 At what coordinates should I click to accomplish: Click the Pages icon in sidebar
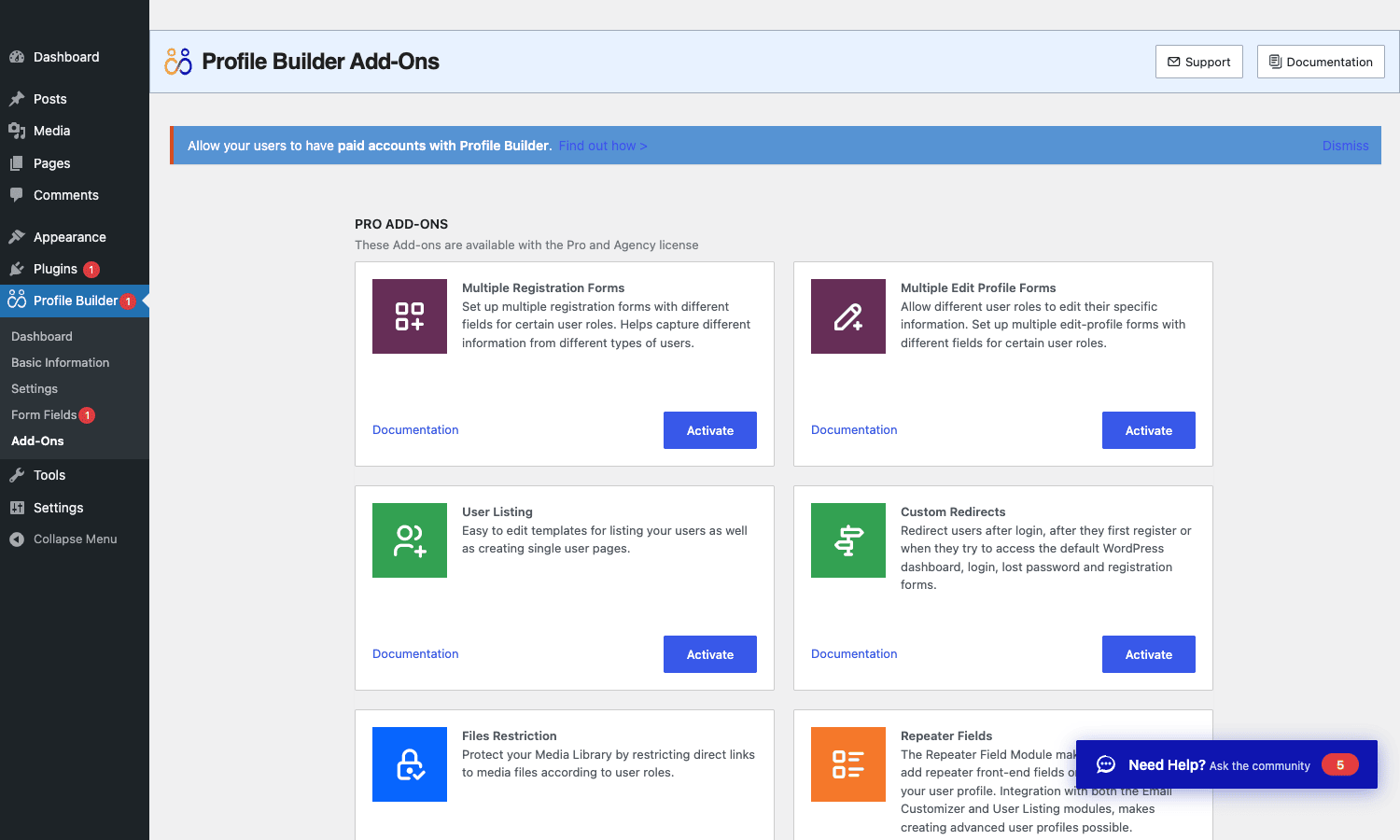tap(17, 163)
